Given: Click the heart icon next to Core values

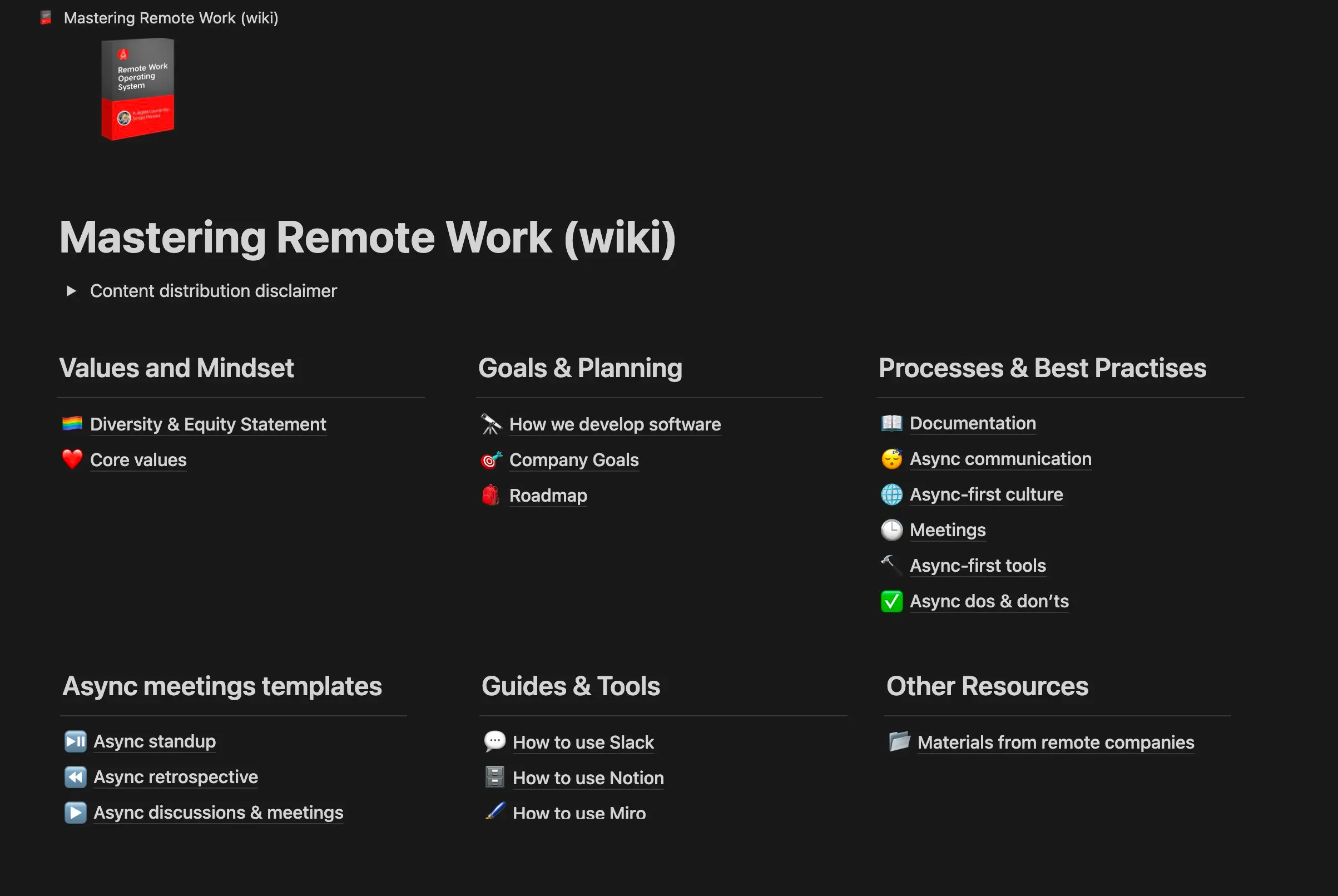Looking at the screenshot, I should tap(72, 459).
